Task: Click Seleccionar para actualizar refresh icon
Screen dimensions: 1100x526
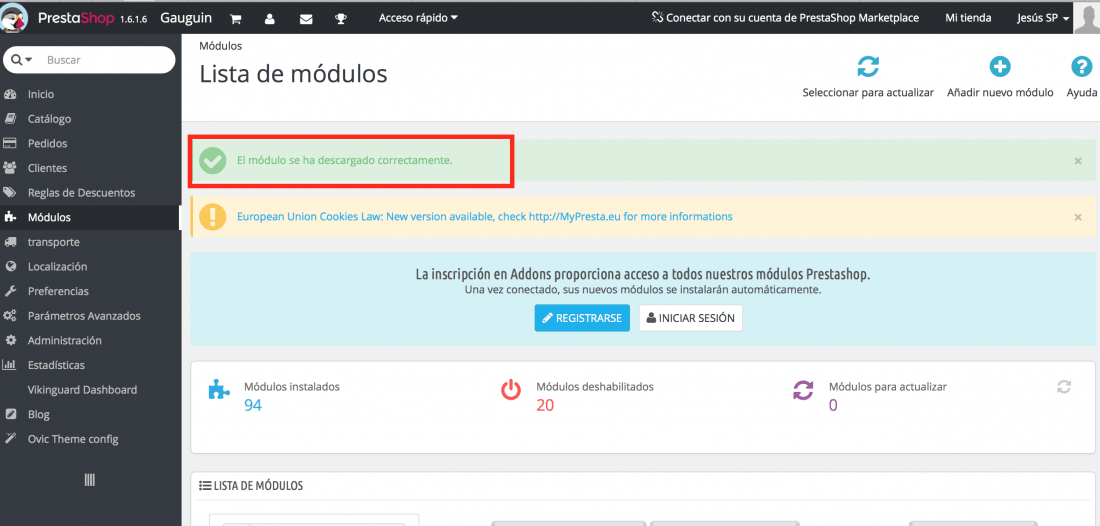Action: [x=868, y=67]
